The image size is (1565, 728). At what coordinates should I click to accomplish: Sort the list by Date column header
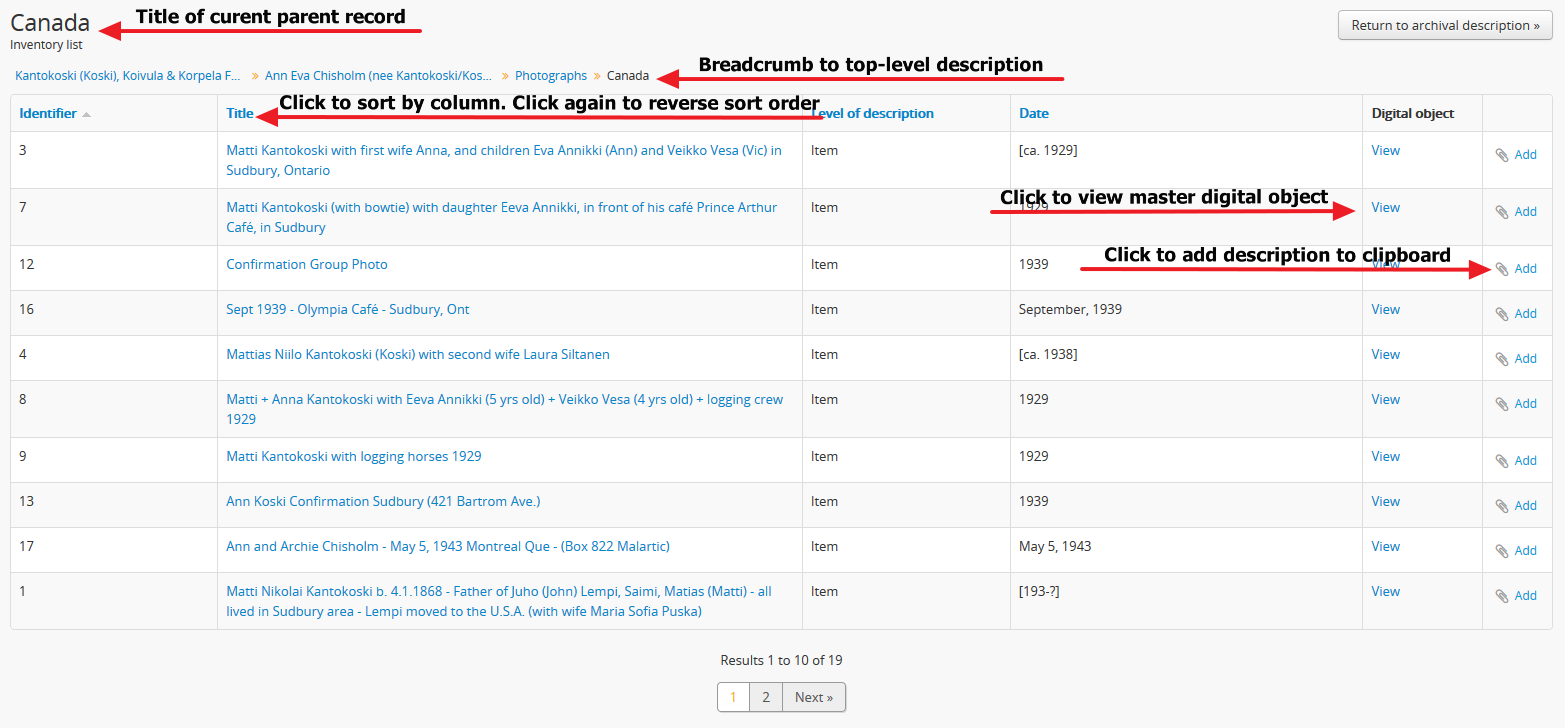pos(1034,114)
